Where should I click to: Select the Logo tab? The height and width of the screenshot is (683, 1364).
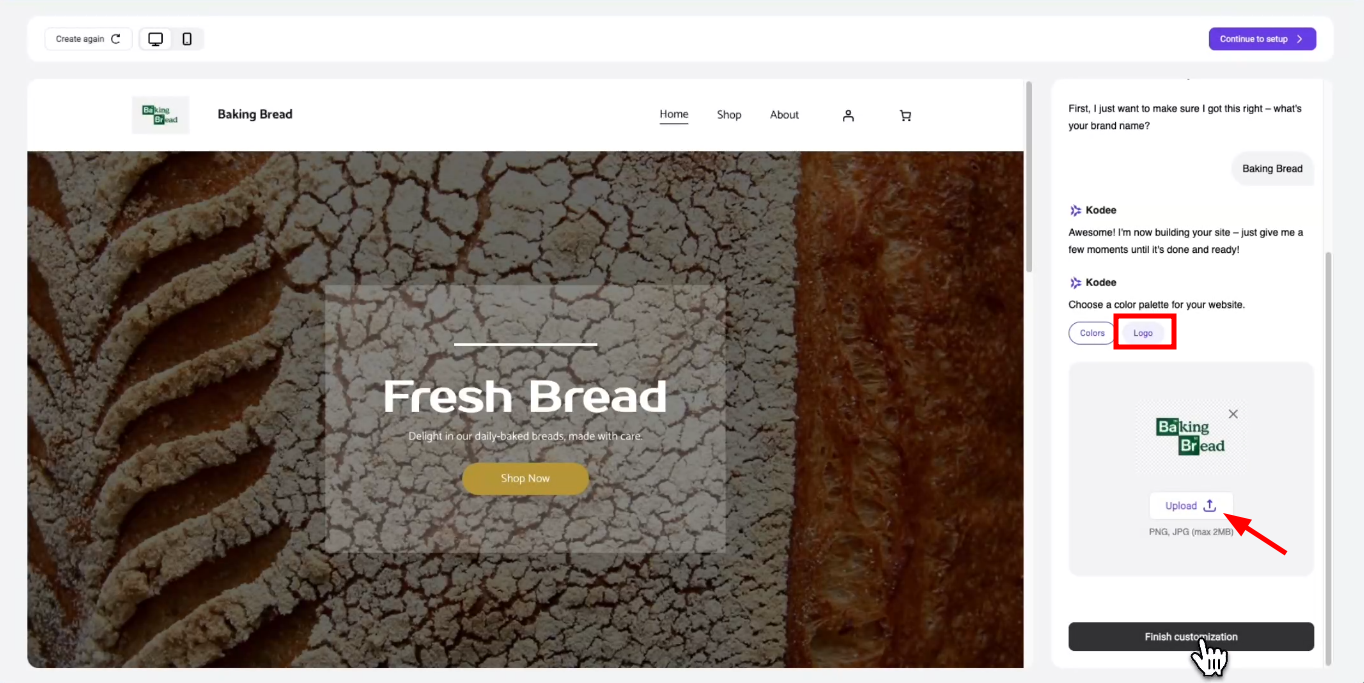(x=1143, y=333)
